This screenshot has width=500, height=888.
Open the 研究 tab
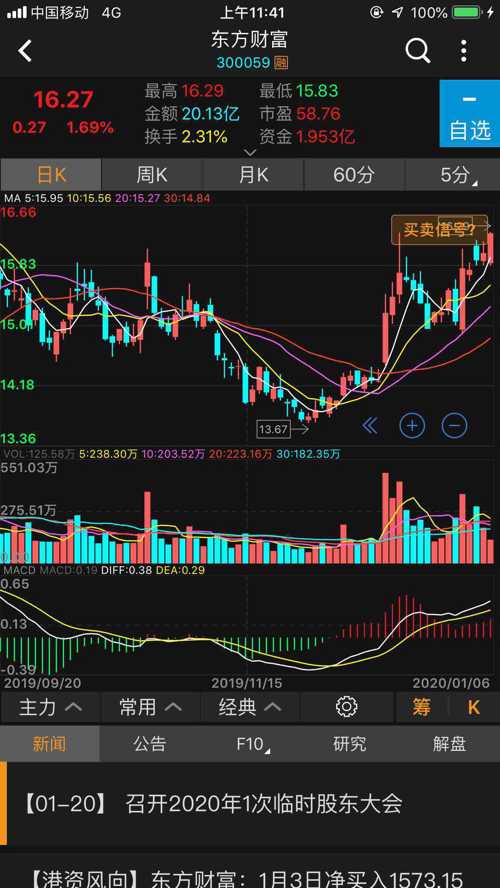click(x=350, y=744)
